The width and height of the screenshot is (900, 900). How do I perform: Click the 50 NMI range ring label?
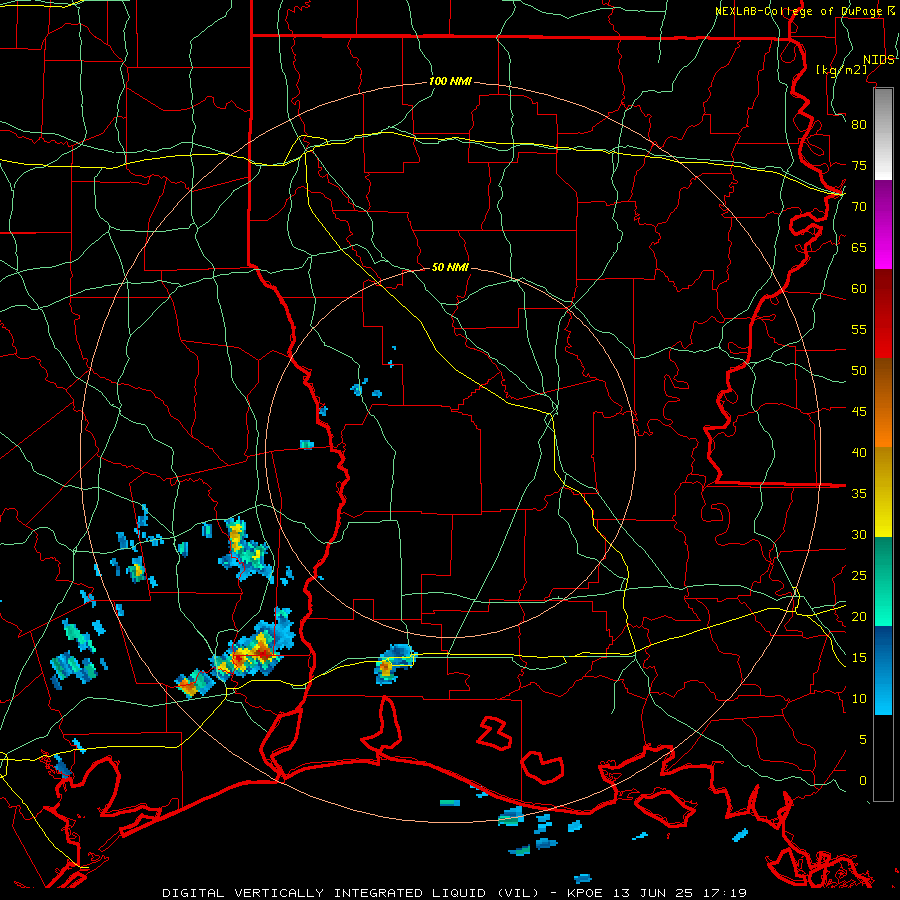450,267
